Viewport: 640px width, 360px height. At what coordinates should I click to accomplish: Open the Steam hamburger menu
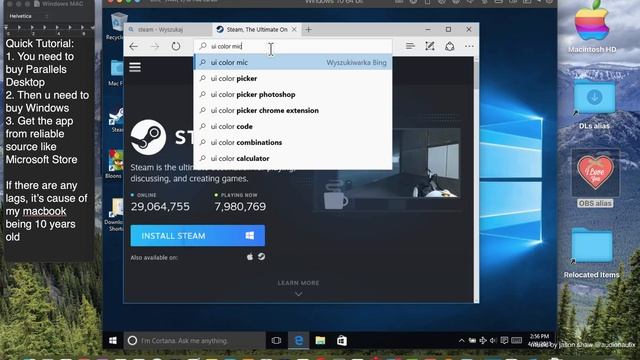[135, 67]
